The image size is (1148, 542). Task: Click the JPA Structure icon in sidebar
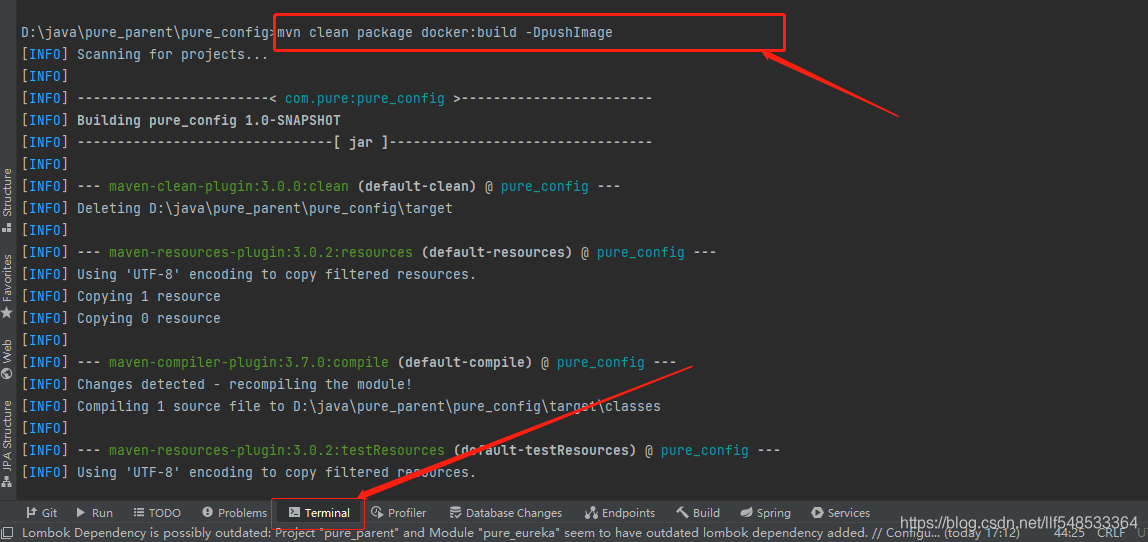click(x=7, y=482)
